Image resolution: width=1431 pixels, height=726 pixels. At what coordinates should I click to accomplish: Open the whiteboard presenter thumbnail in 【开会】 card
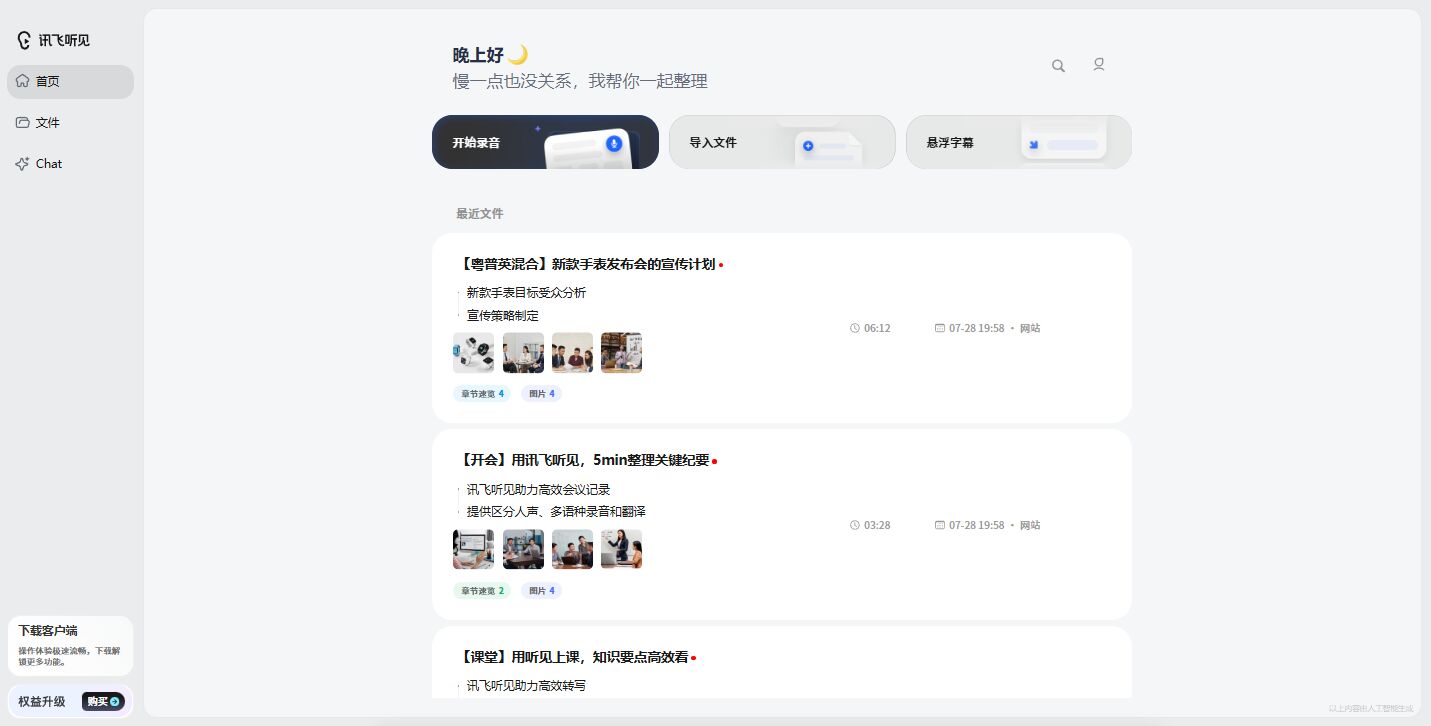point(621,549)
